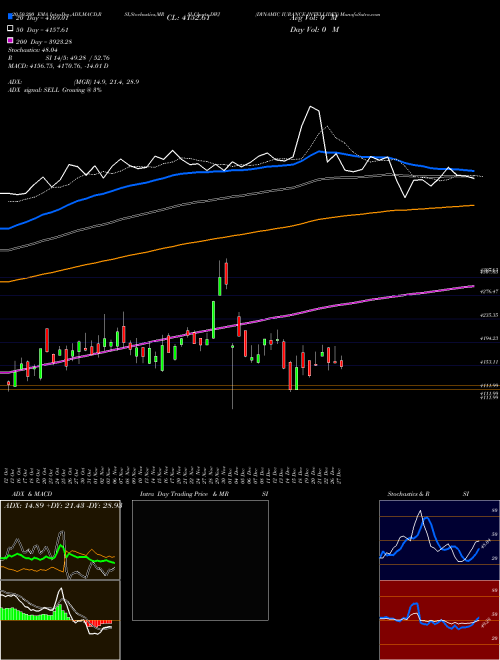The width and height of the screenshot is (500, 660).
Task: Click the last red candle on the right
Action: 342,363
